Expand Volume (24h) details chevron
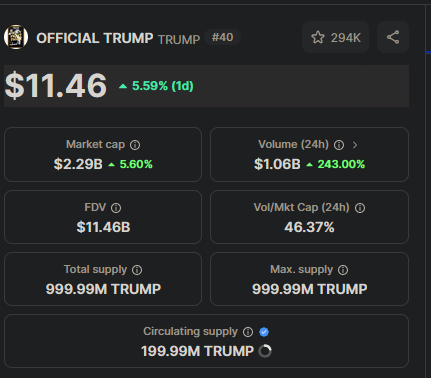 (x=355, y=145)
